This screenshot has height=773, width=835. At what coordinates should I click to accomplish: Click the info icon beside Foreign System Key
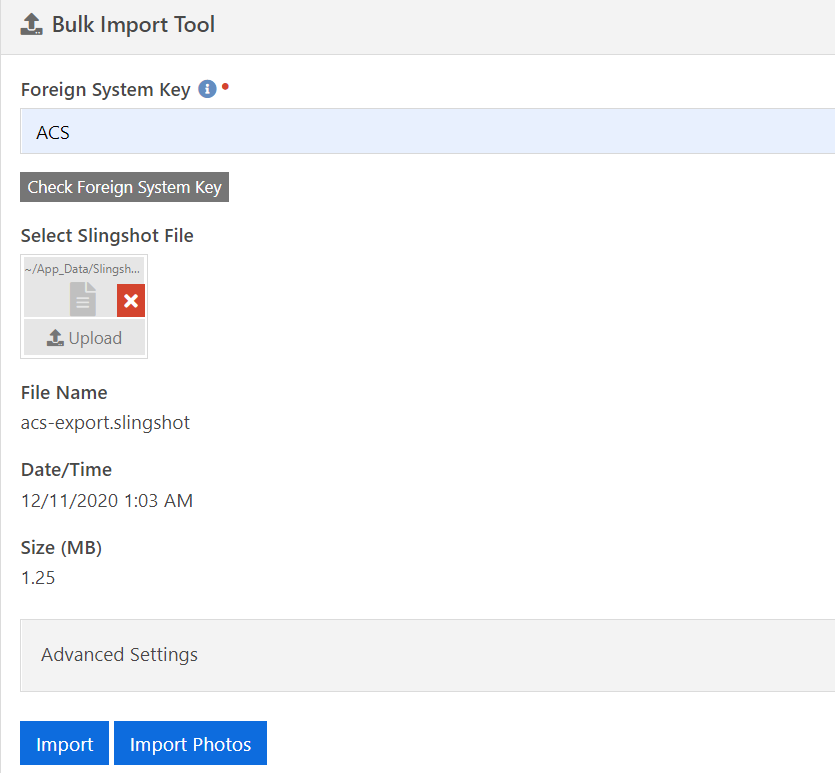207,89
